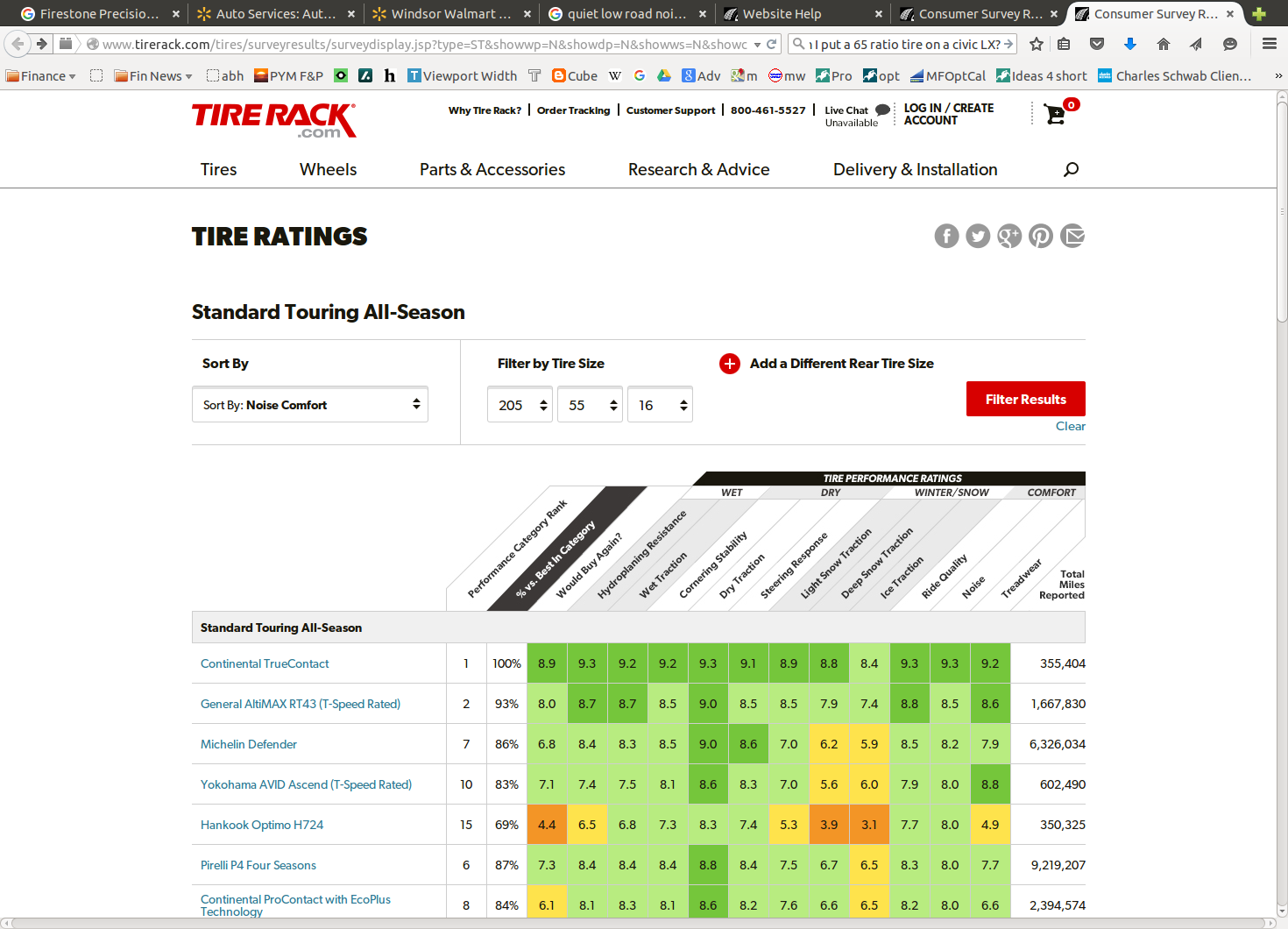Expand tire width 205 dropdown
The image size is (1288, 929).
520,405
